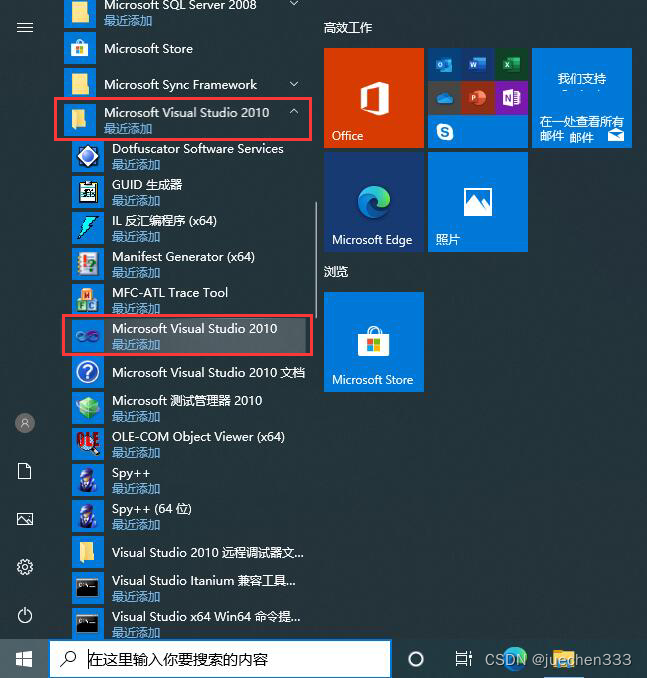Open the OneDrive mini tile
The image size is (647, 678).
click(444, 98)
